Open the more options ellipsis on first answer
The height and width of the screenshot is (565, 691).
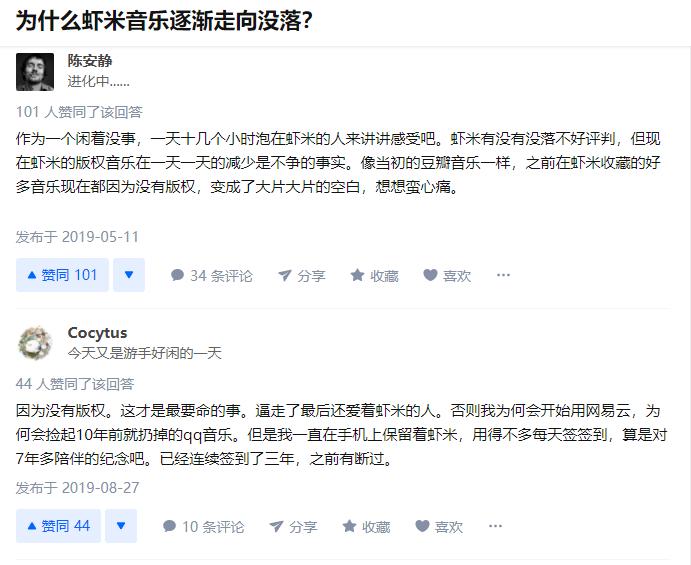tap(503, 275)
